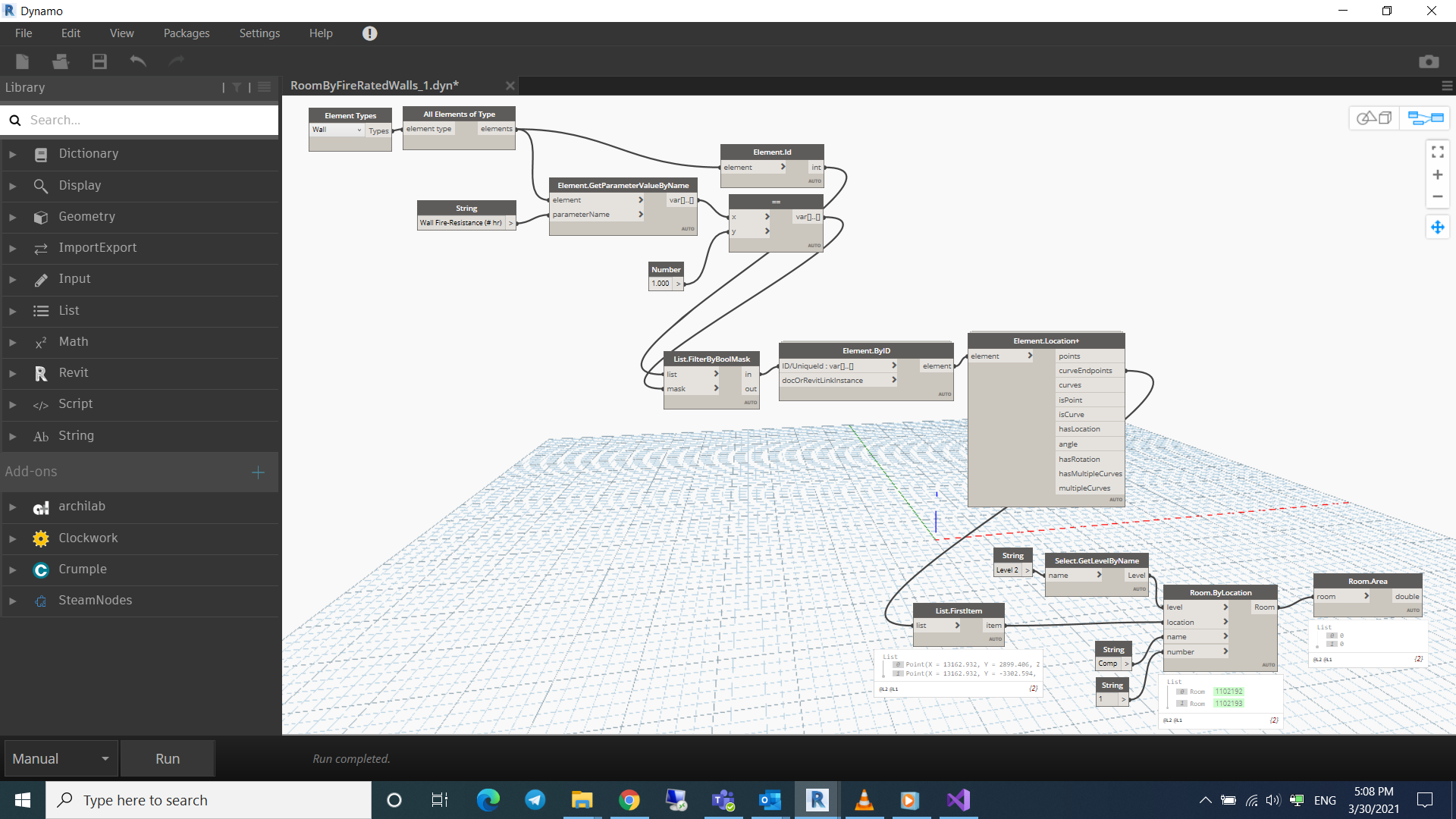This screenshot has width=1456, height=819.
Task: Click the Number node value 1.000
Action: point(661,284)
